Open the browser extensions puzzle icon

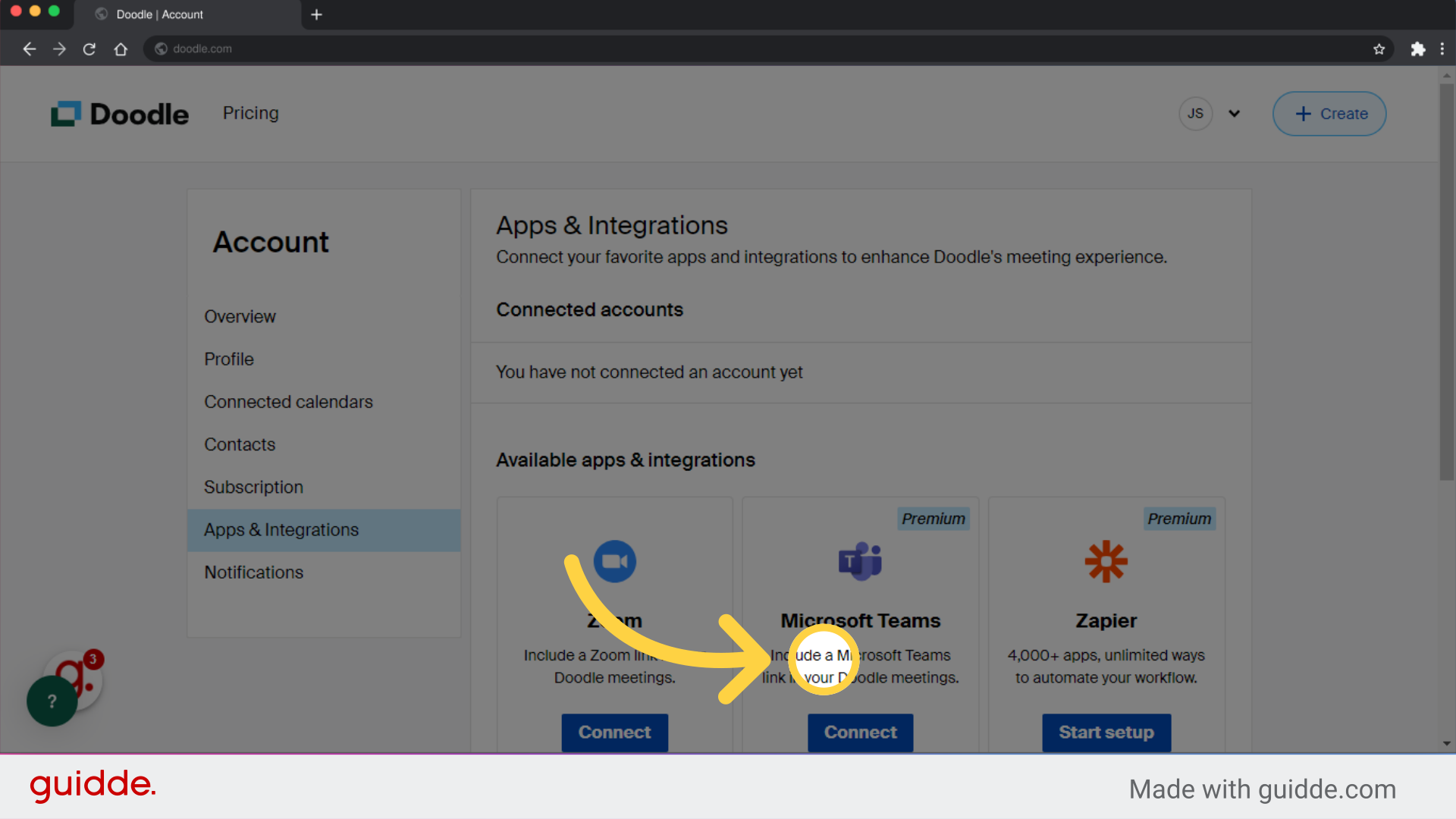1419,49
